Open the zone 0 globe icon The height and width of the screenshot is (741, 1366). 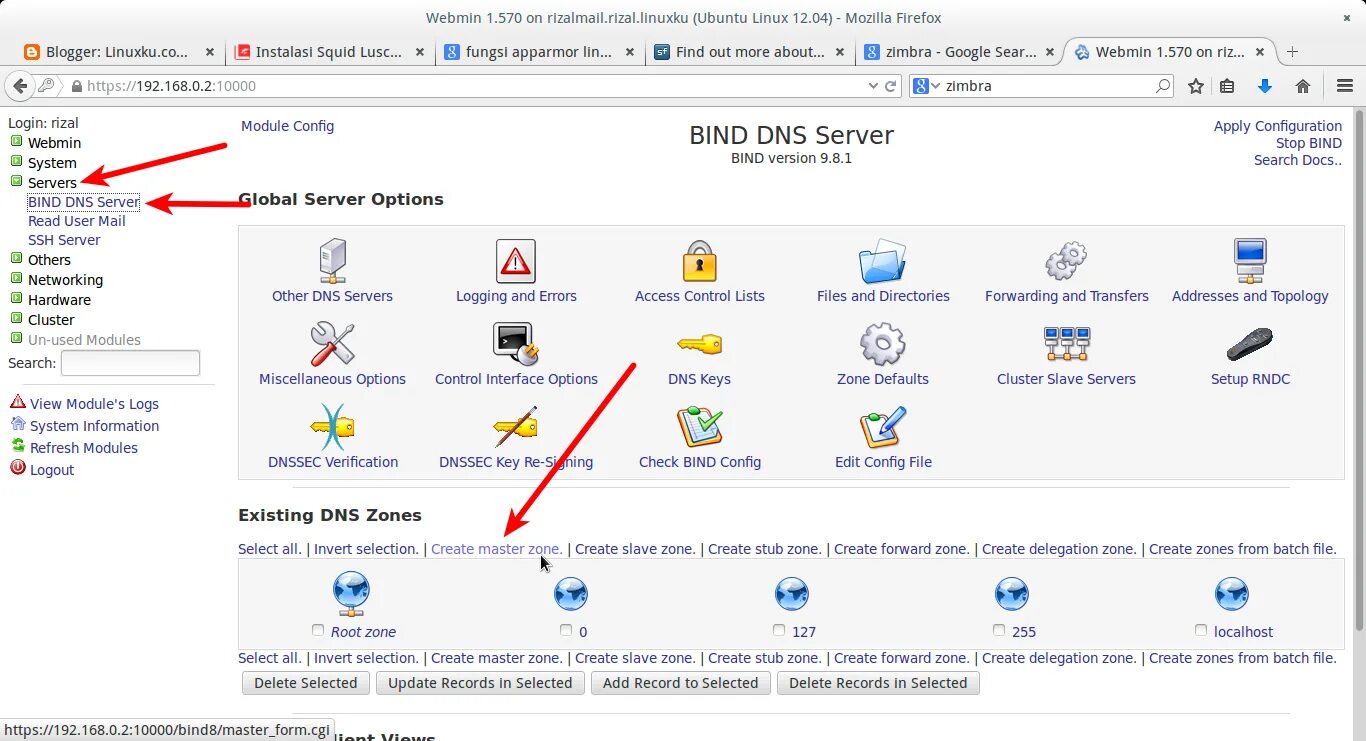pos(571,594)
